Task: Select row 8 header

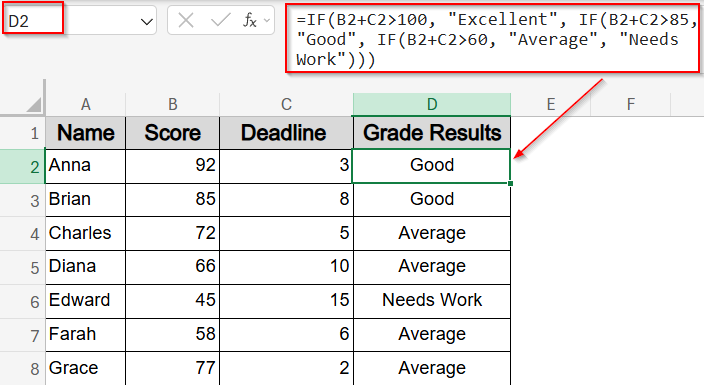Action: click(x=22, y=368)
